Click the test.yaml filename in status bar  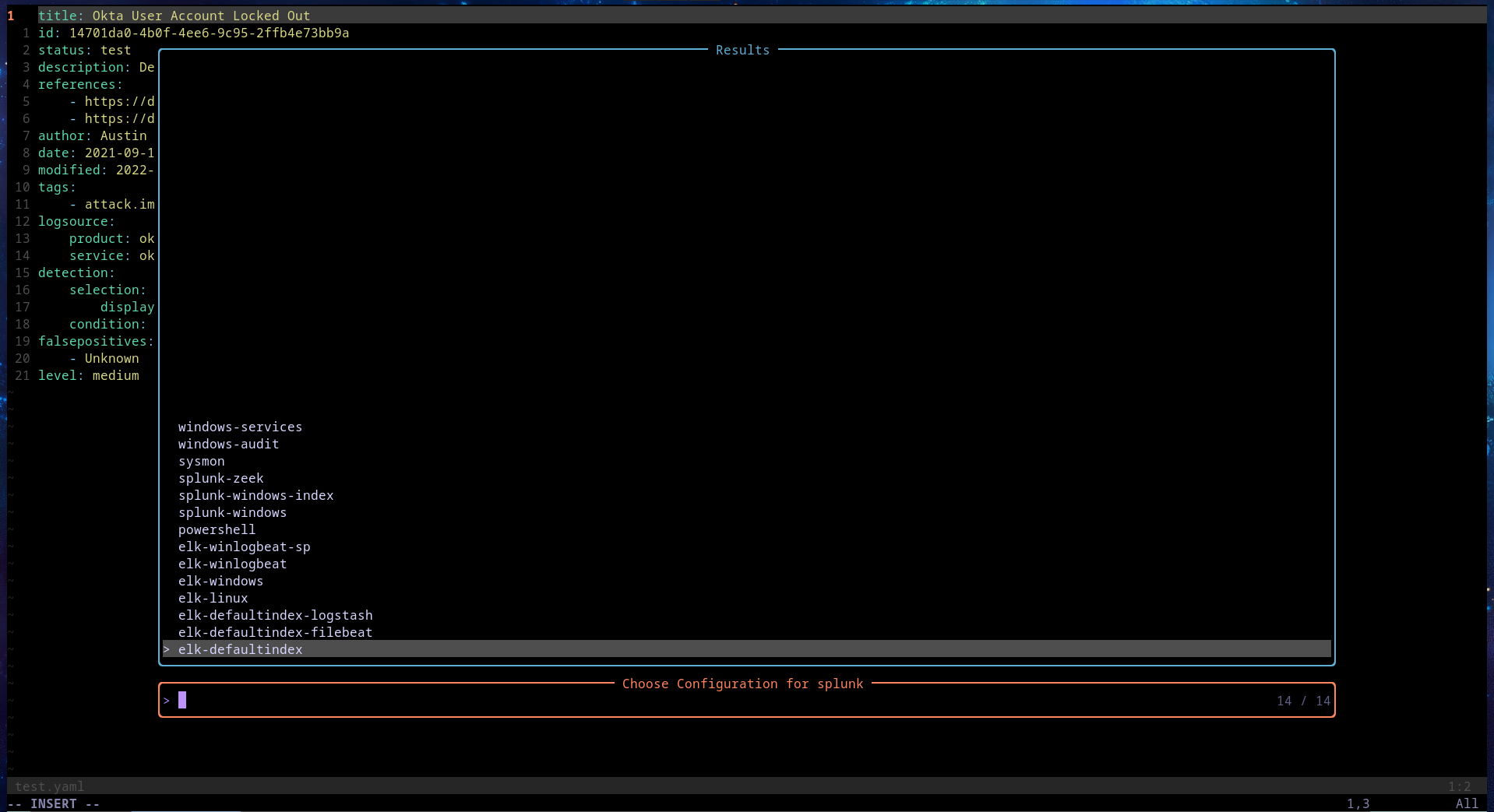coord(49,786)
